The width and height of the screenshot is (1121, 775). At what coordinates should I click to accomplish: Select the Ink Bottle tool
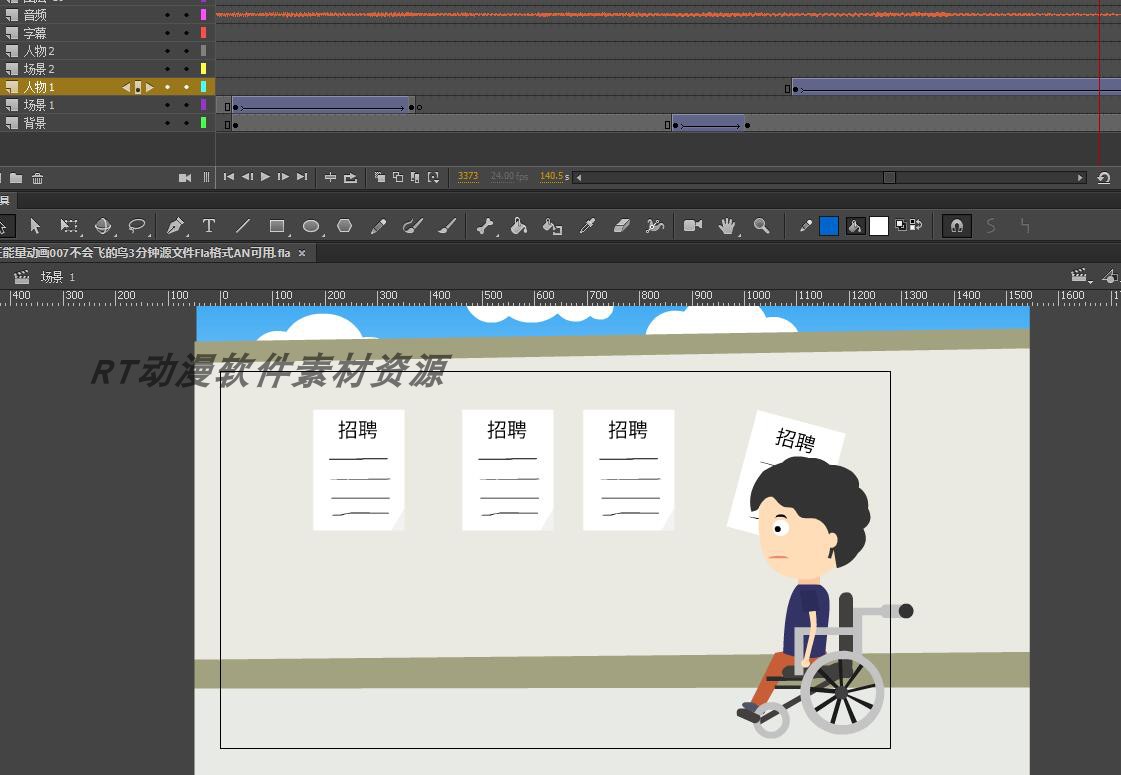pos(553,226)
